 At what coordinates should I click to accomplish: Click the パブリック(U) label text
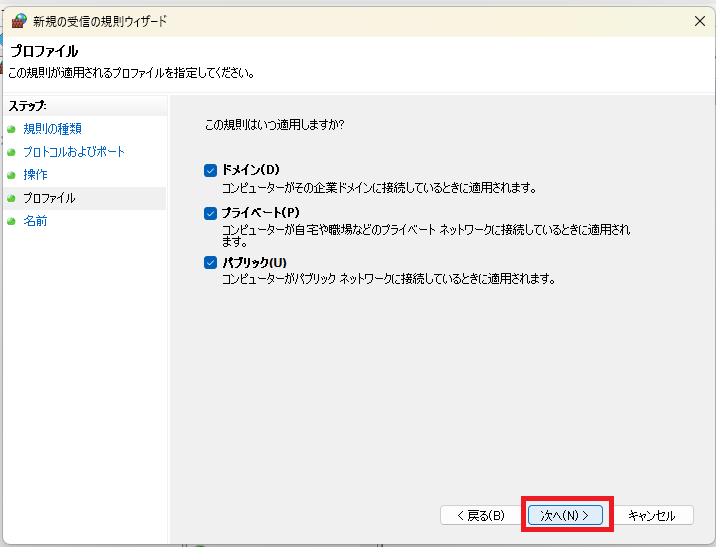click(254, 263)
